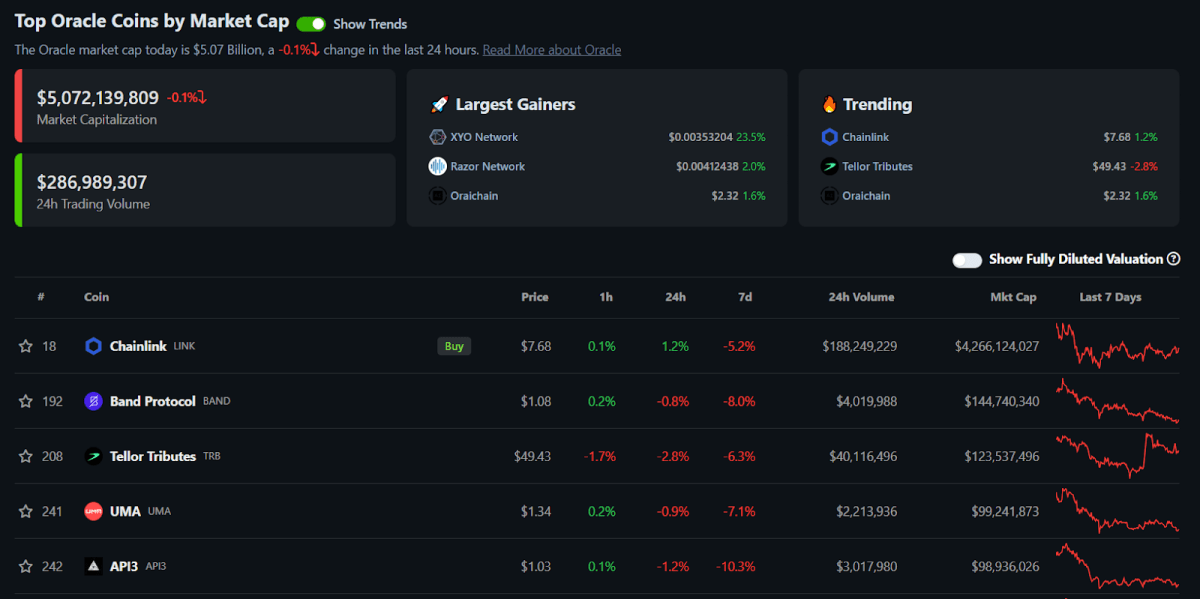View API3's 7-day sparkline chart

[1118, 565]
